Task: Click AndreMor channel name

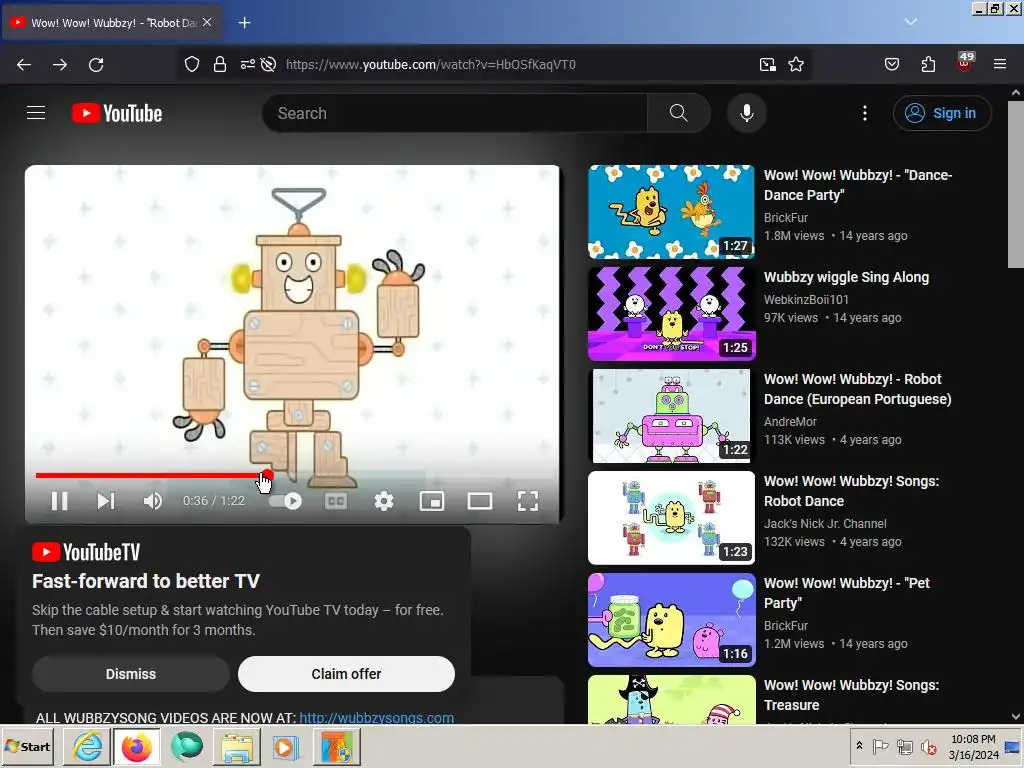Action: click(x=790, y=422)
